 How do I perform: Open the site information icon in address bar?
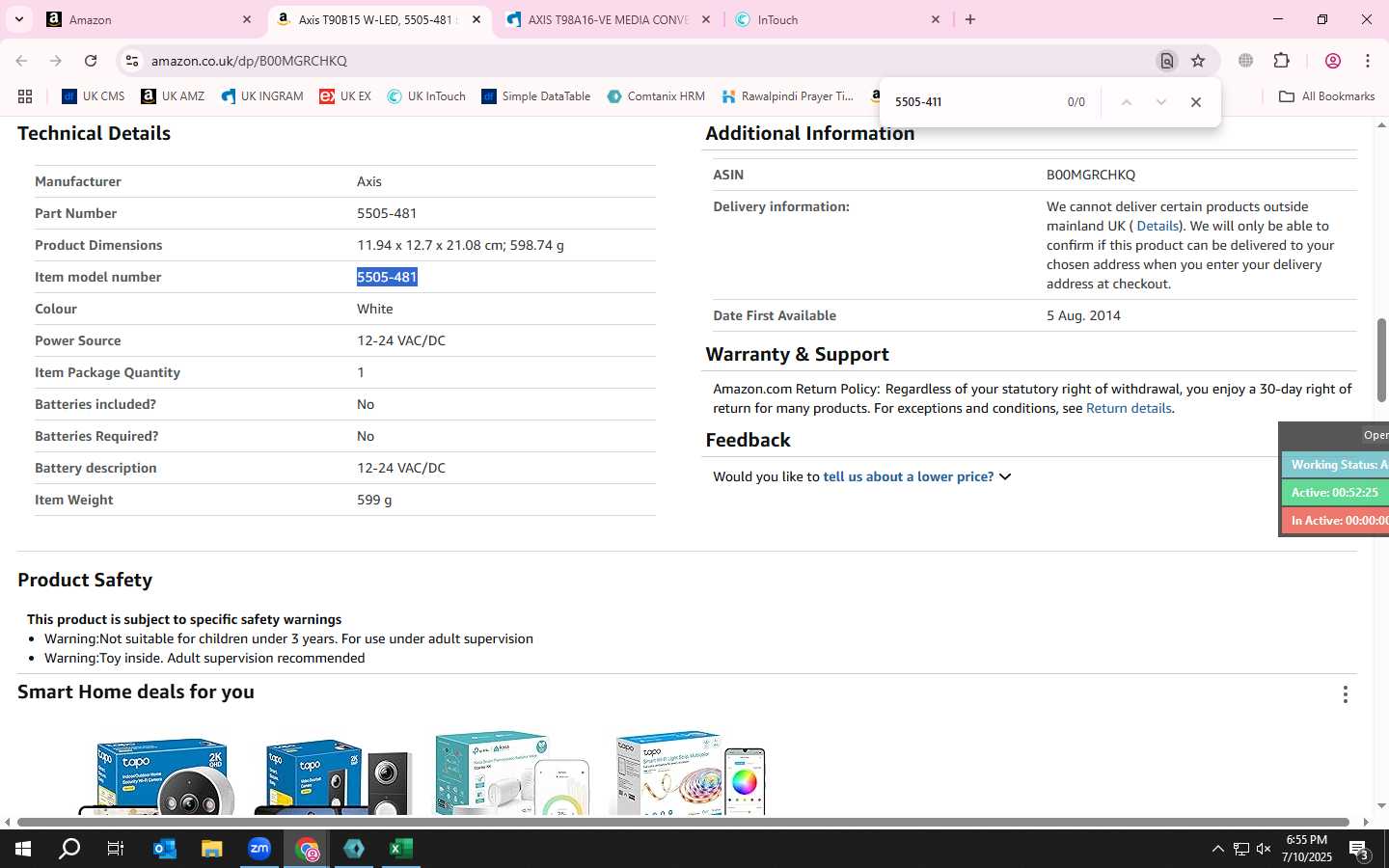[132, 61]
